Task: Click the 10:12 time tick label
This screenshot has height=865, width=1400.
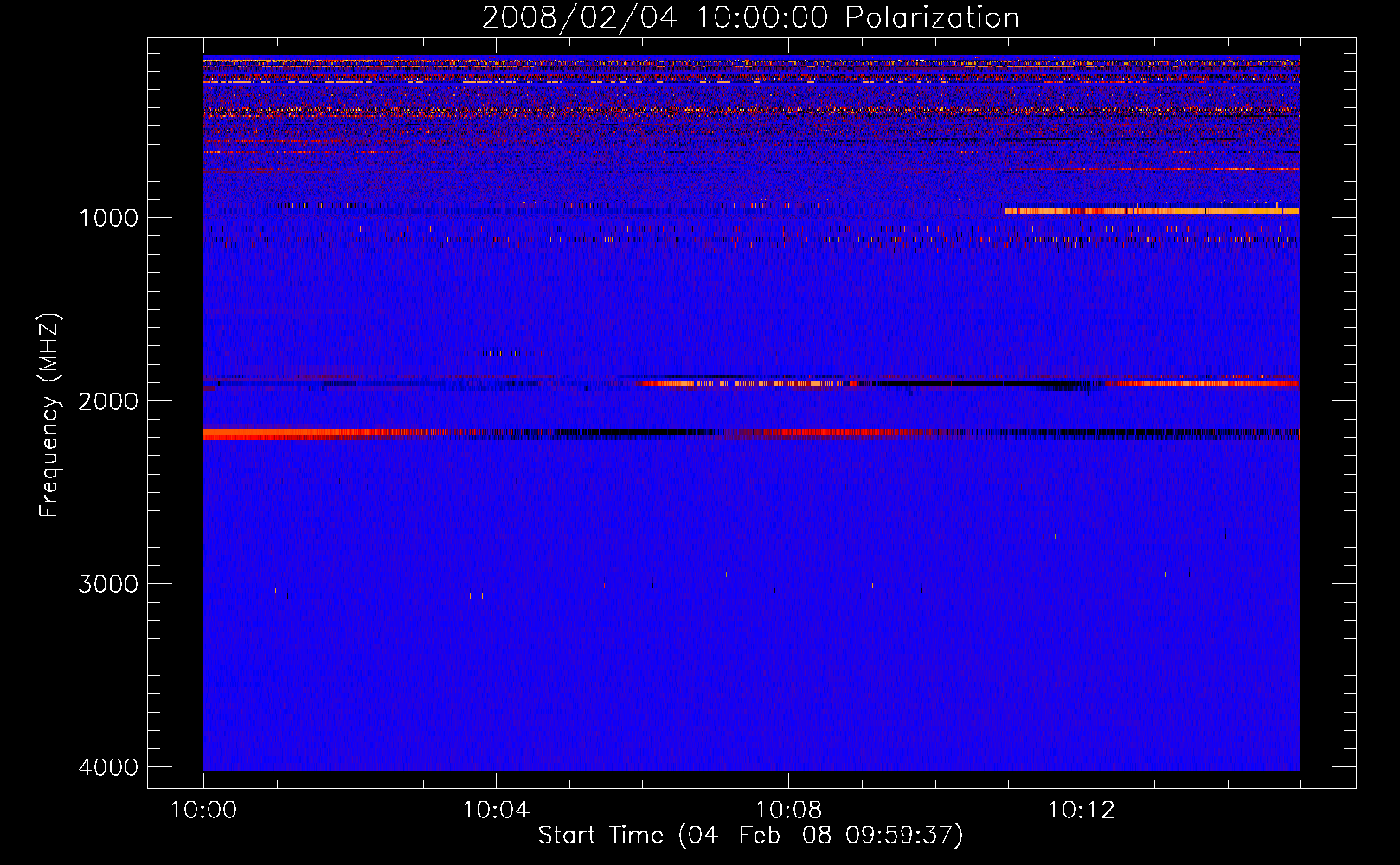Action: (x=1082, y=811)
